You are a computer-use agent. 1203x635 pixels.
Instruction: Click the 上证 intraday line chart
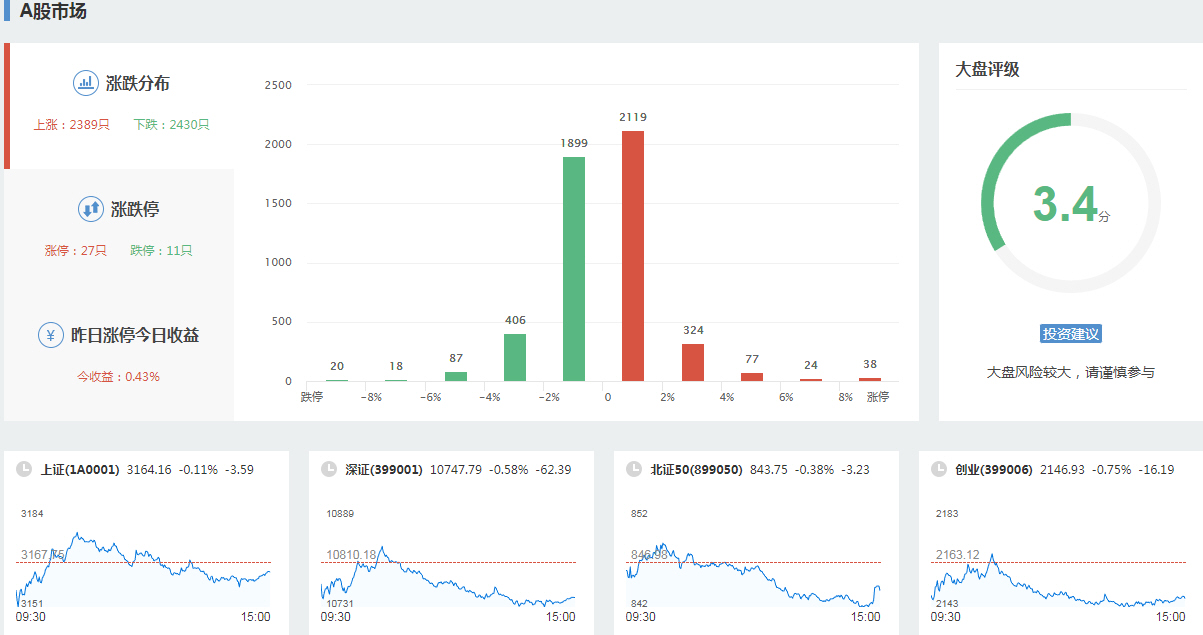(143, 572)
